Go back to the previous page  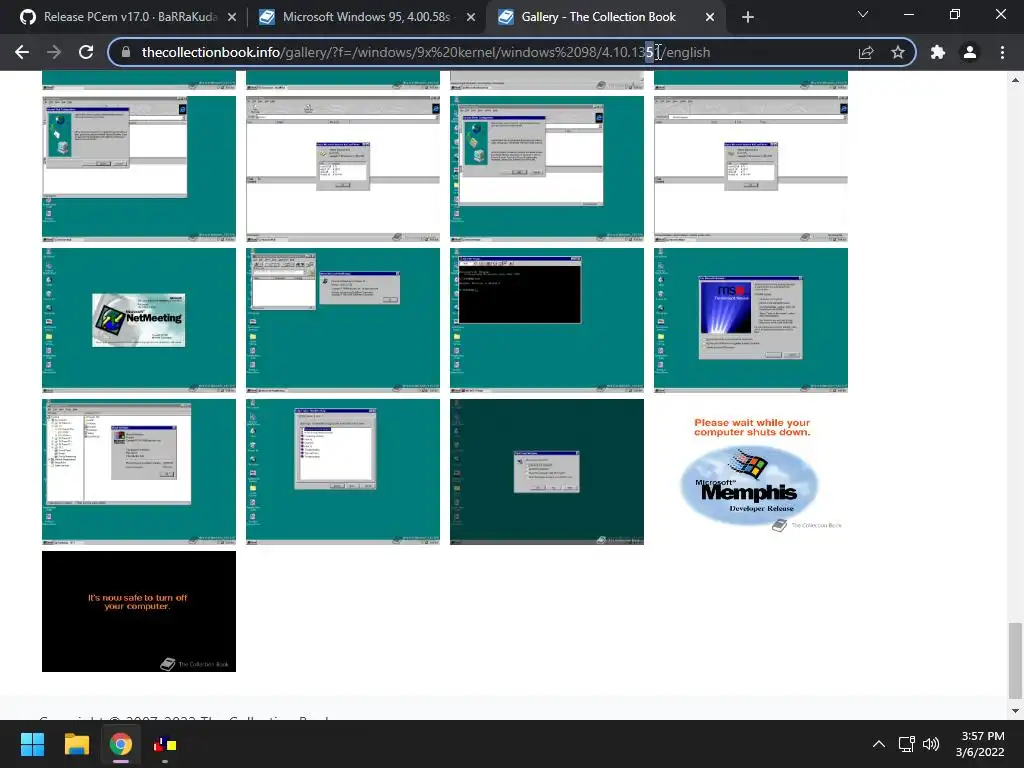[22, 52]
